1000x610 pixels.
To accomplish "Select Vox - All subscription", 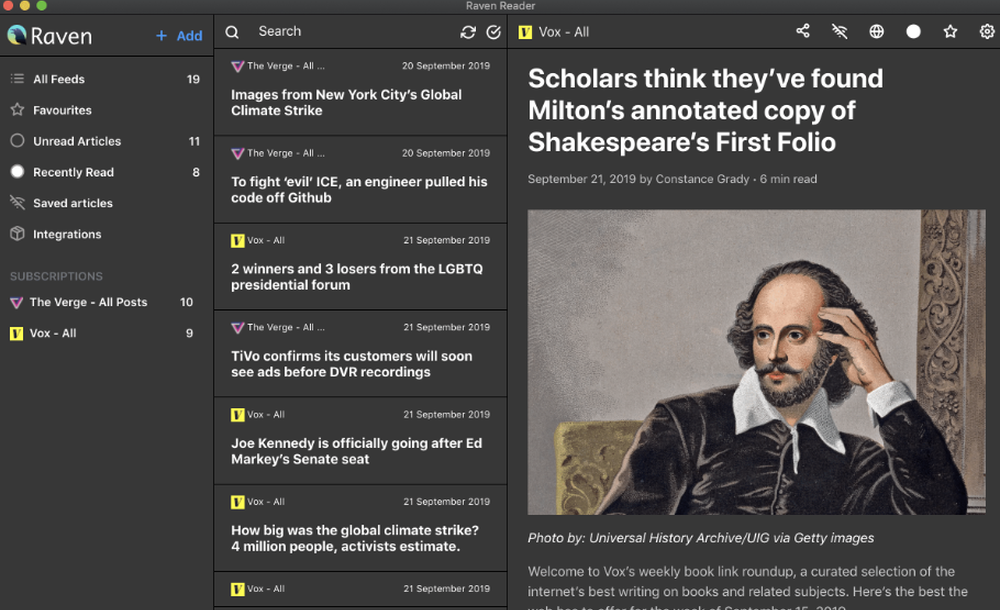I will point(102,333).
